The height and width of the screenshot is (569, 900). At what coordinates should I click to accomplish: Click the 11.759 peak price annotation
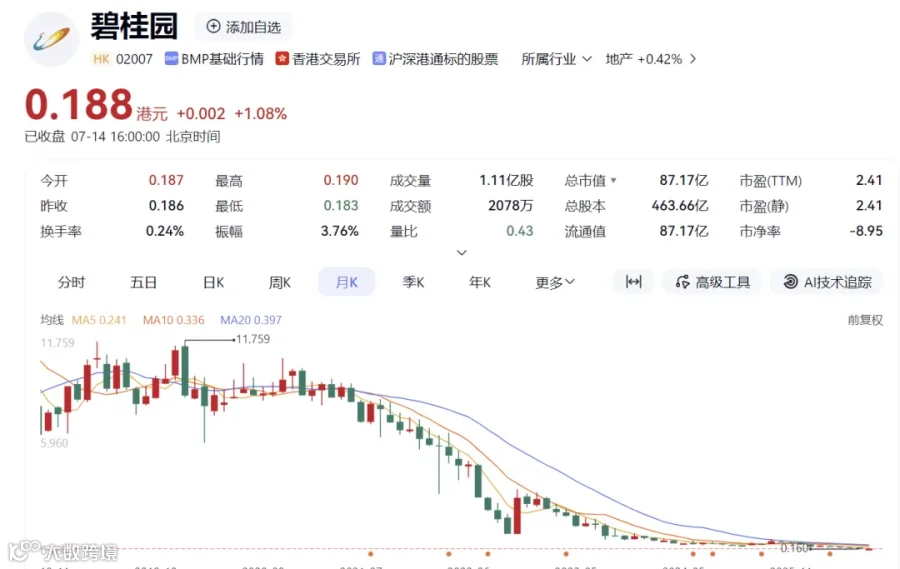(x=253, y=339)
